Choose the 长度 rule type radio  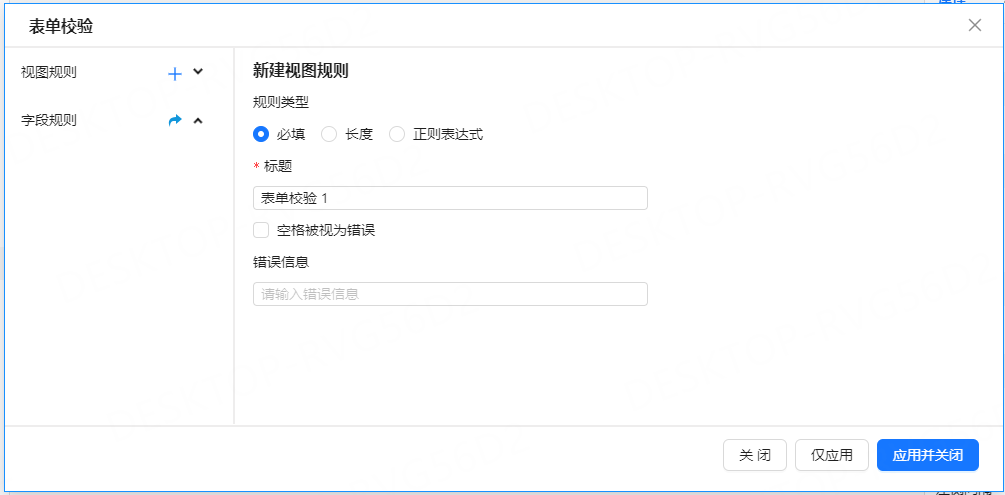pyautogui.click(x=329, y=135)
